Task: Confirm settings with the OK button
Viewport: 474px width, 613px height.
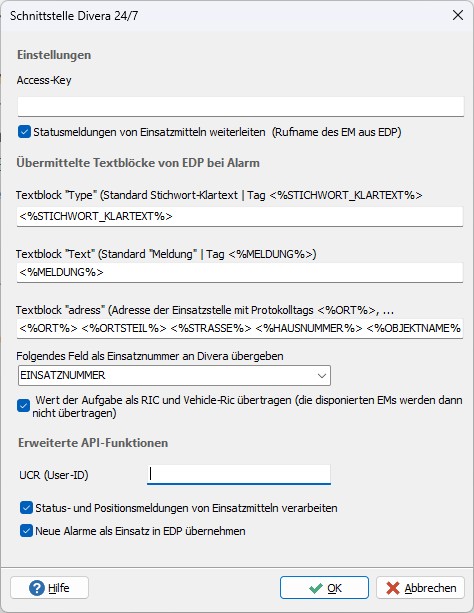Action: coord(324,588)
